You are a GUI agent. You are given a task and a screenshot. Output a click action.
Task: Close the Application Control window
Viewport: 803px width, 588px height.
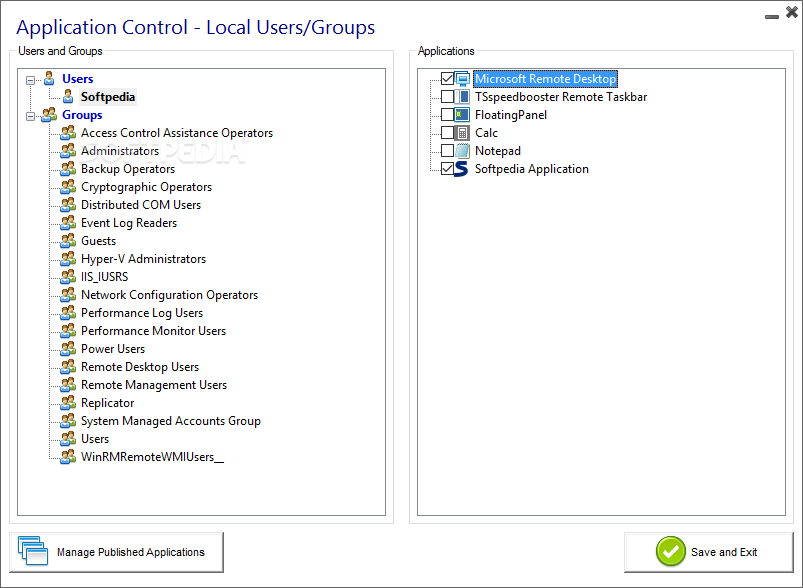(x=792, y=12)
